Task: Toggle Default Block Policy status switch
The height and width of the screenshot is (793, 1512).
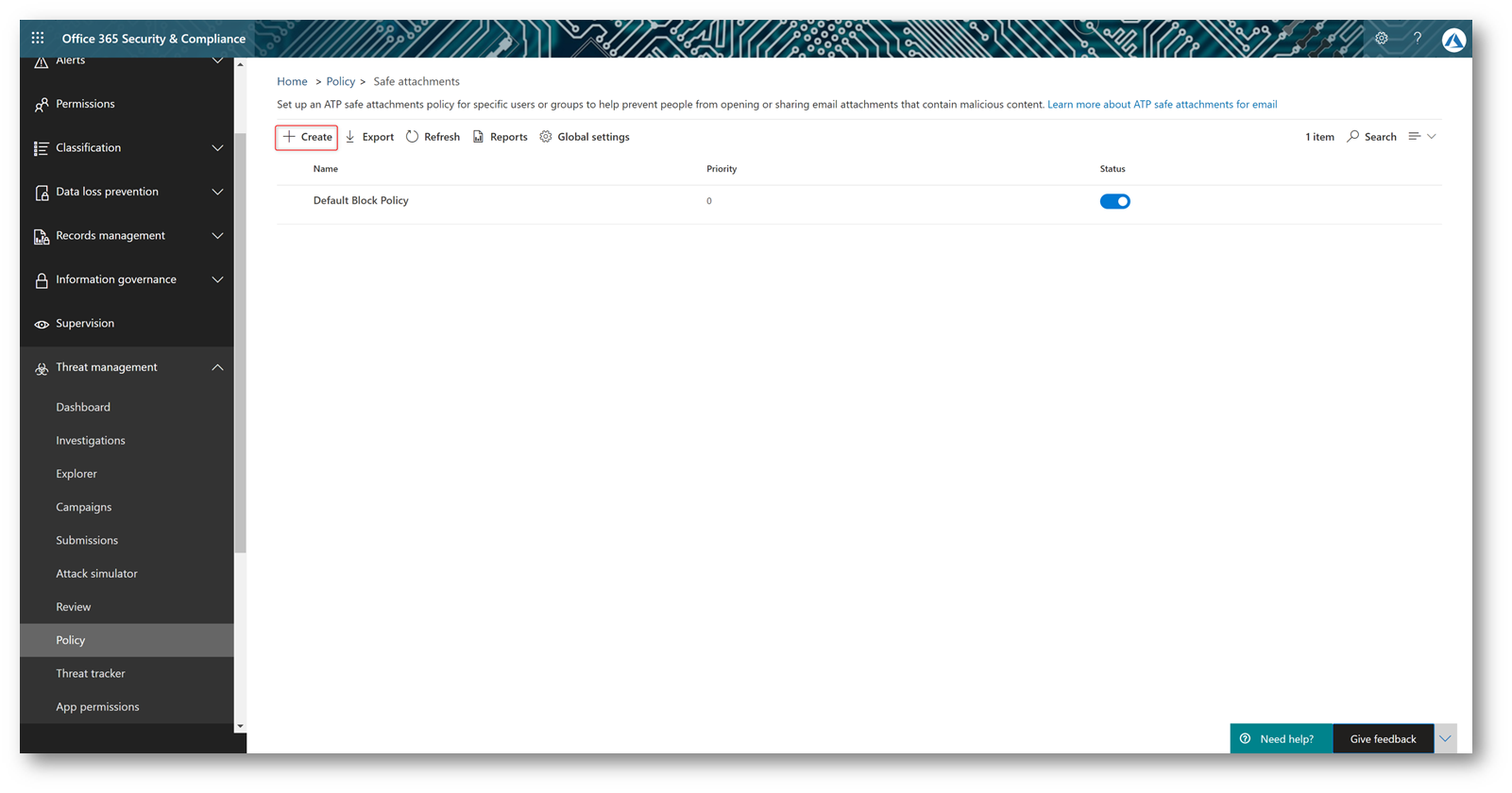Action: tap(1114, 201)
